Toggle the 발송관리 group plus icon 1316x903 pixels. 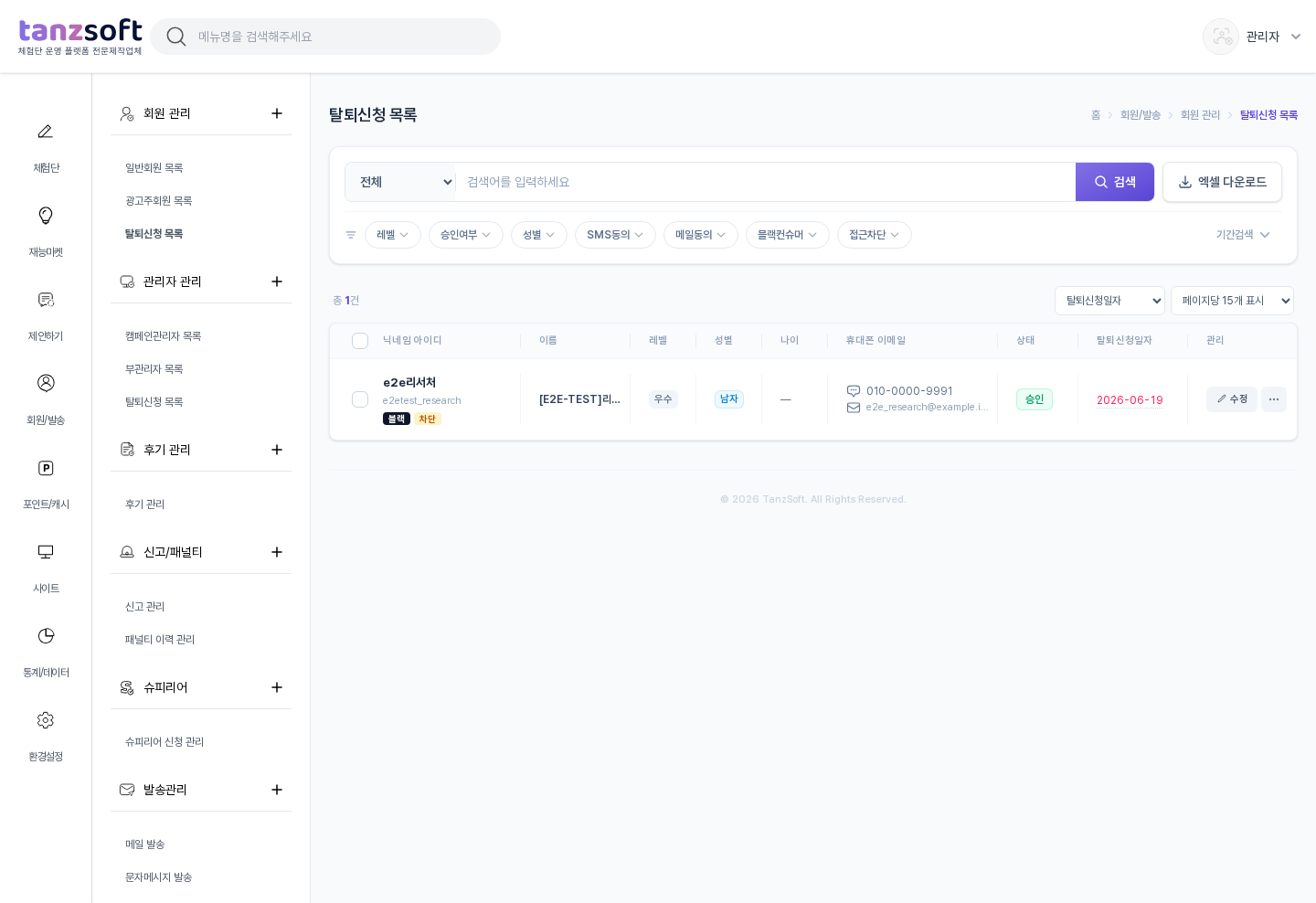[277, 790]
